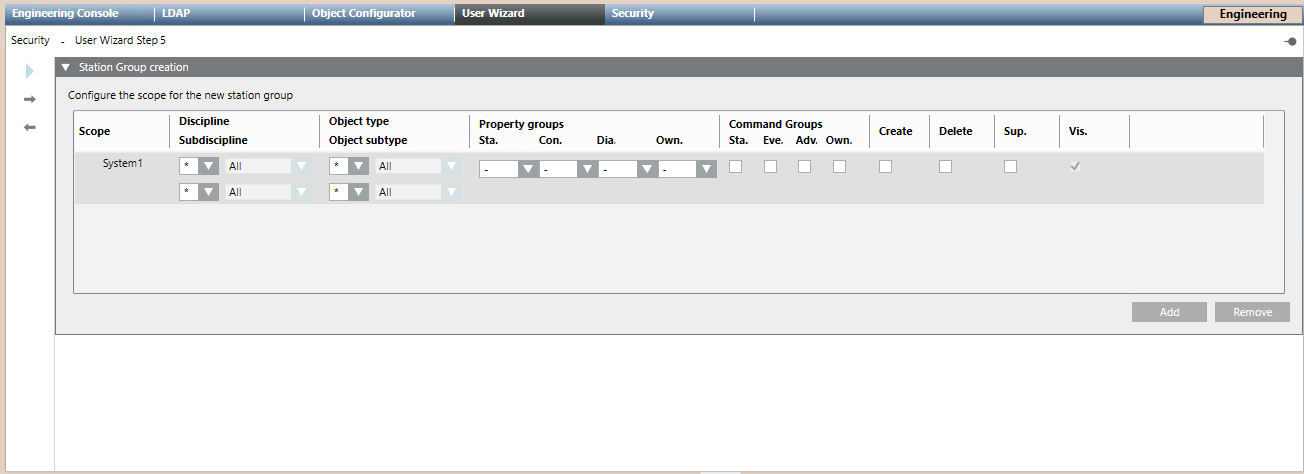Select the System1 scope row
The width and height of the screenshot is (1304, 474).
click(122, 163)
